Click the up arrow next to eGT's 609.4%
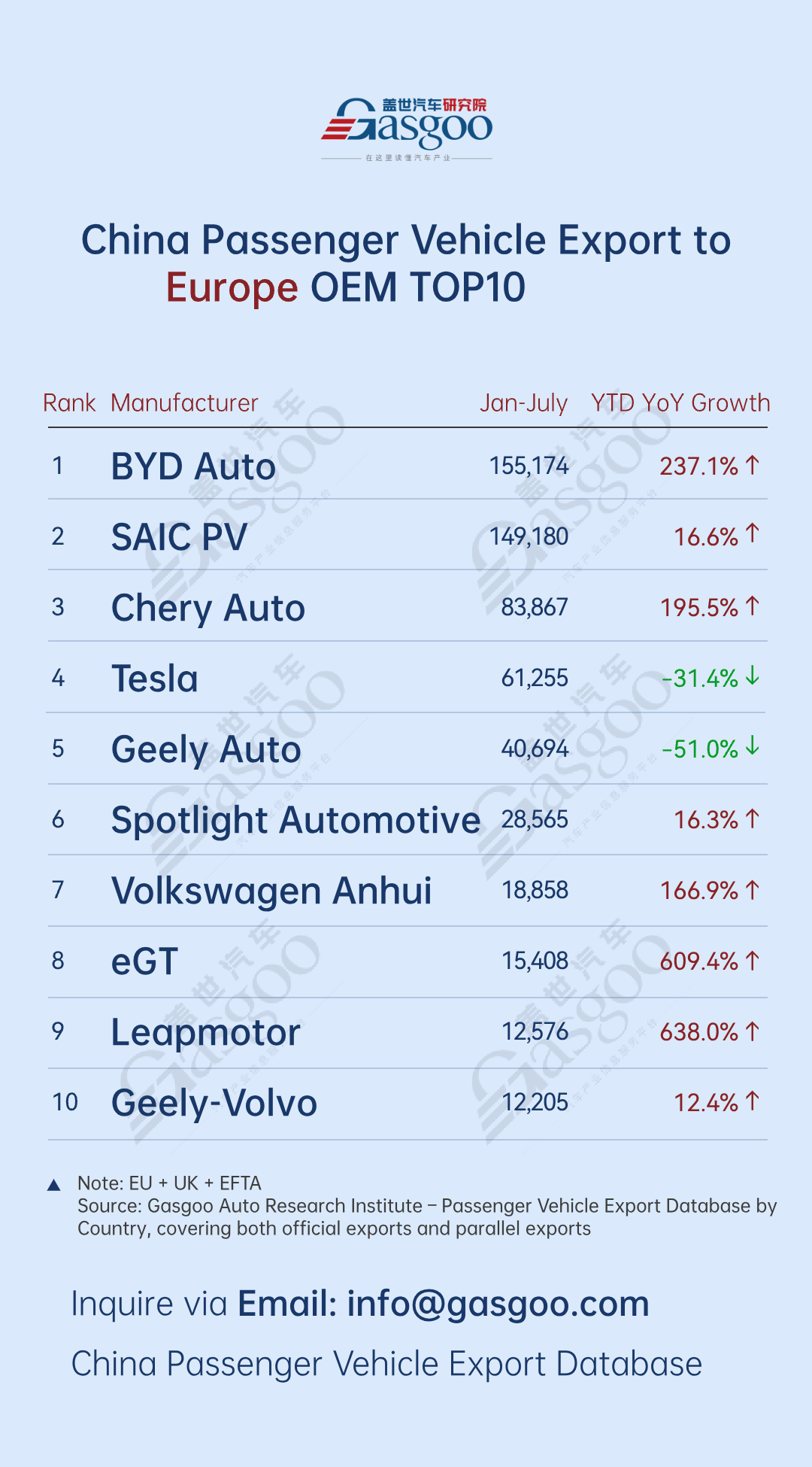812x1467 pixels. tap(753, 960)
